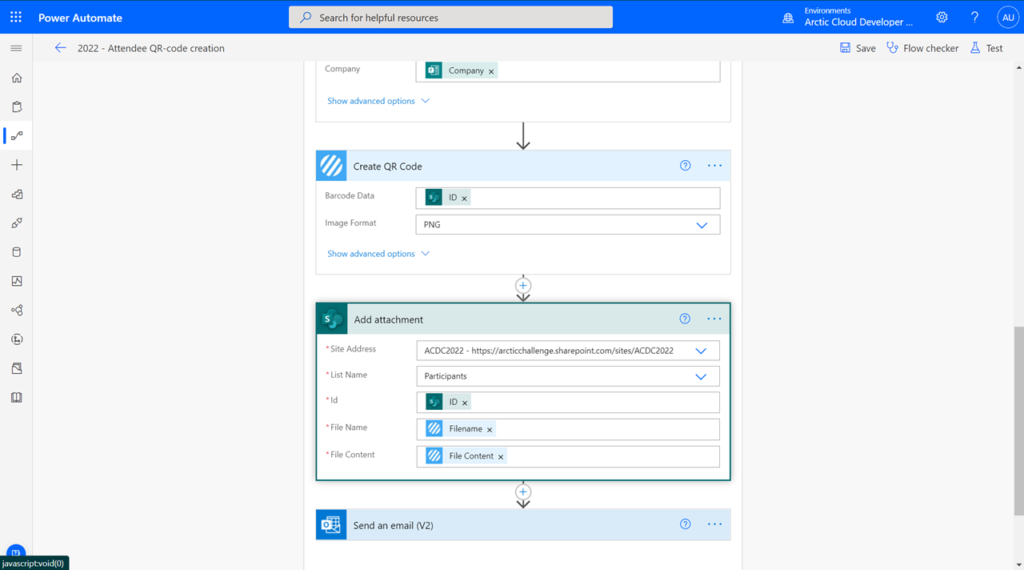Click the Create plus icon in sidebar
This screenshot has width=1024, height=570.
pos(17,165)
